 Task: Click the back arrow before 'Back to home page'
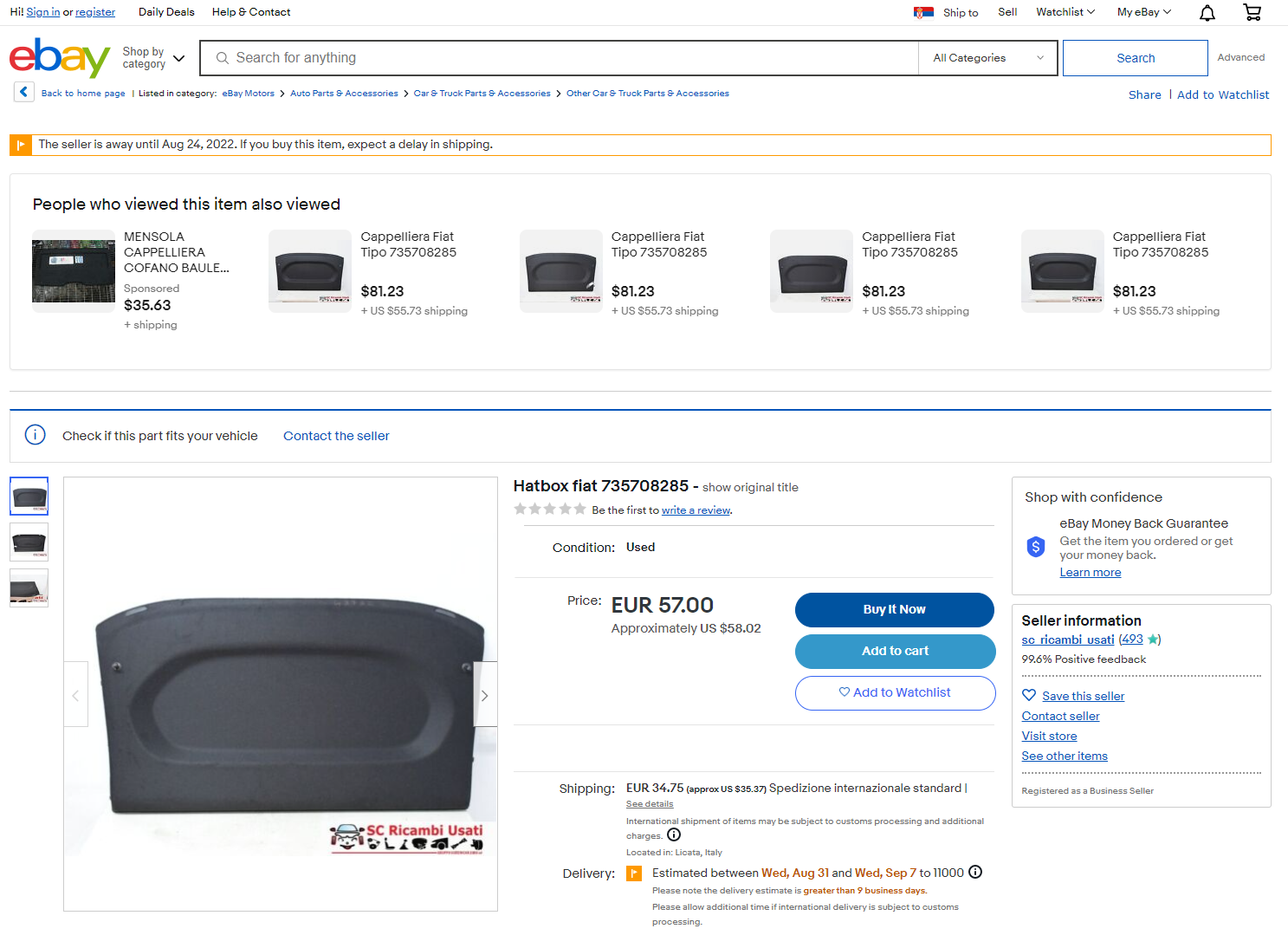23,92
